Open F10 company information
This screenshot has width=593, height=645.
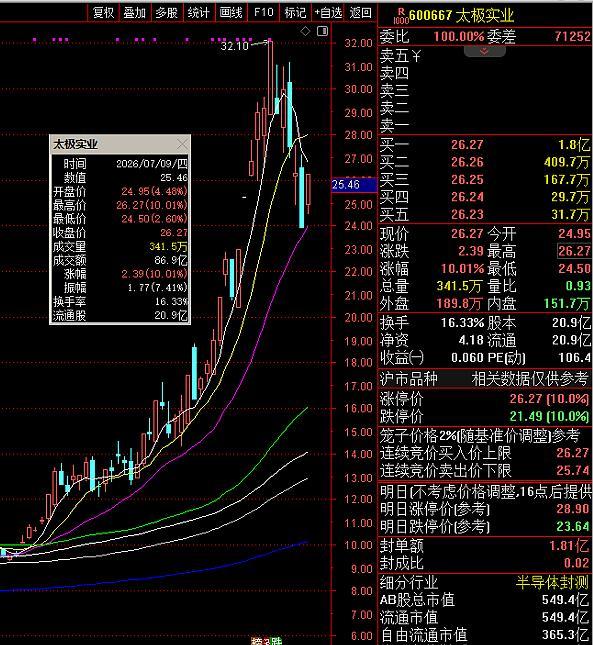pyautogui.click(x=263, y=13)
